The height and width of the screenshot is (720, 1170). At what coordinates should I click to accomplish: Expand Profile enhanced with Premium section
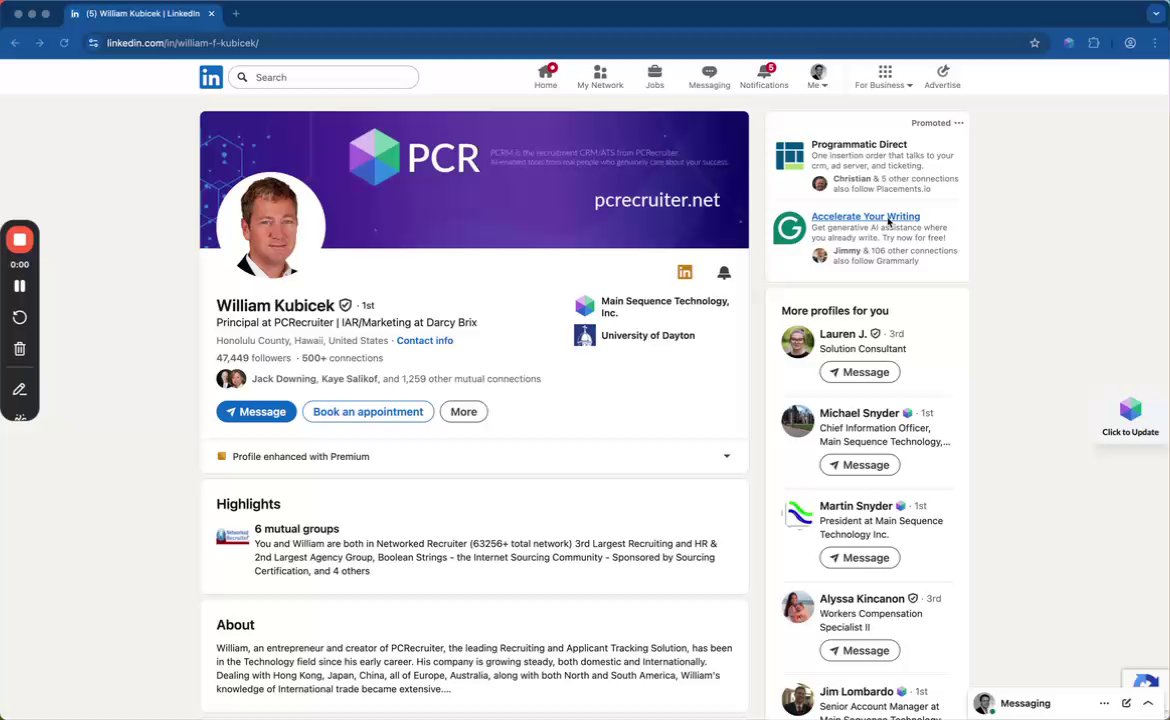727,456
